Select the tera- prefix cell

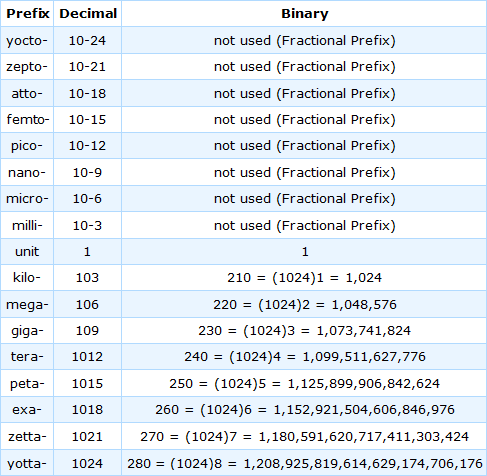tap(27, 357)
